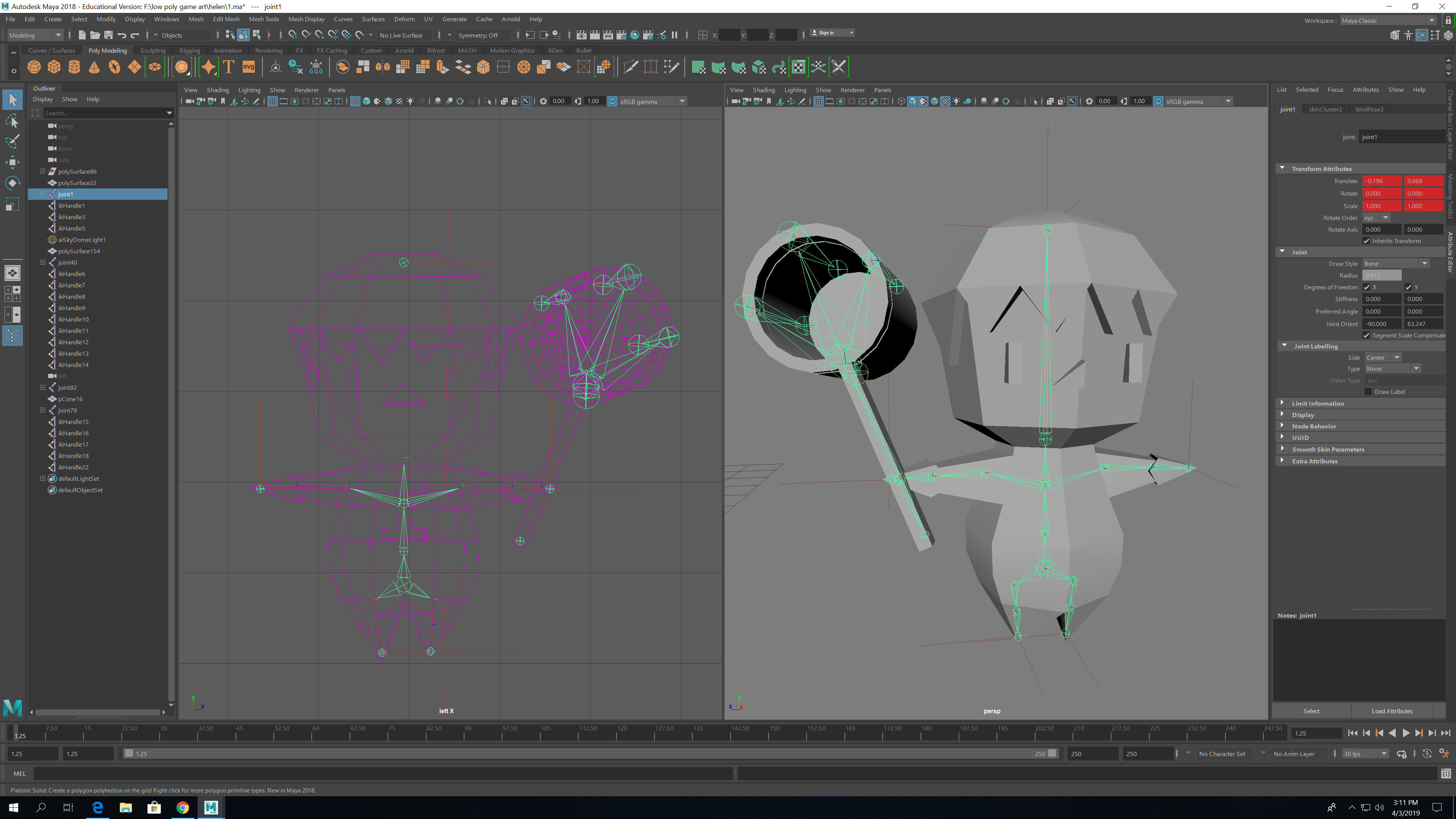Click the polygon sphere shelf icon
Image resolution: width=1456 pixels, height=819 pixels.
tap(34, 67)
